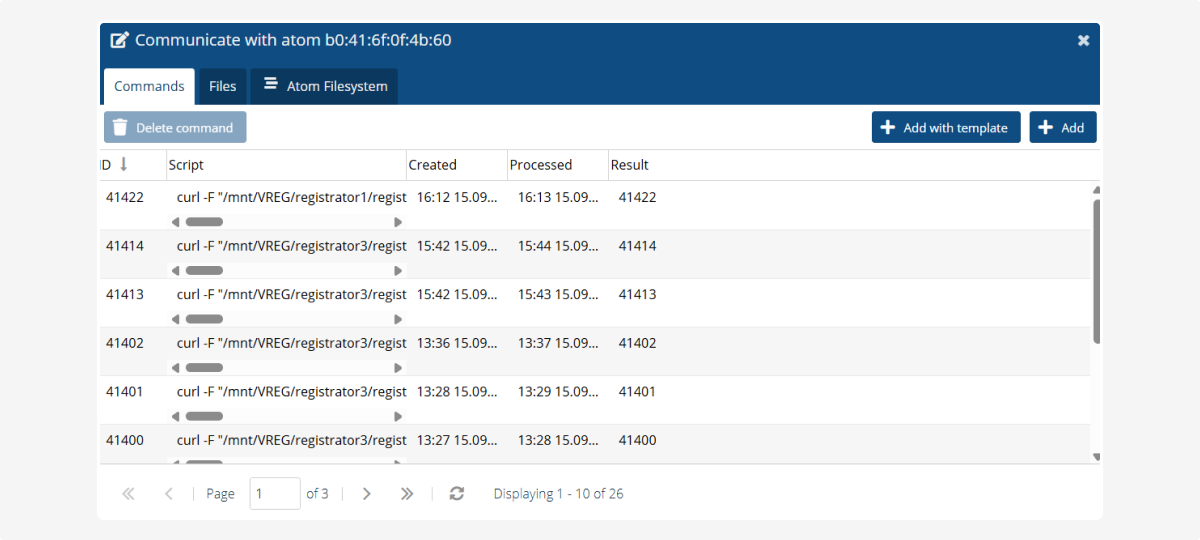Sort by the Created column header

[433, 165]
